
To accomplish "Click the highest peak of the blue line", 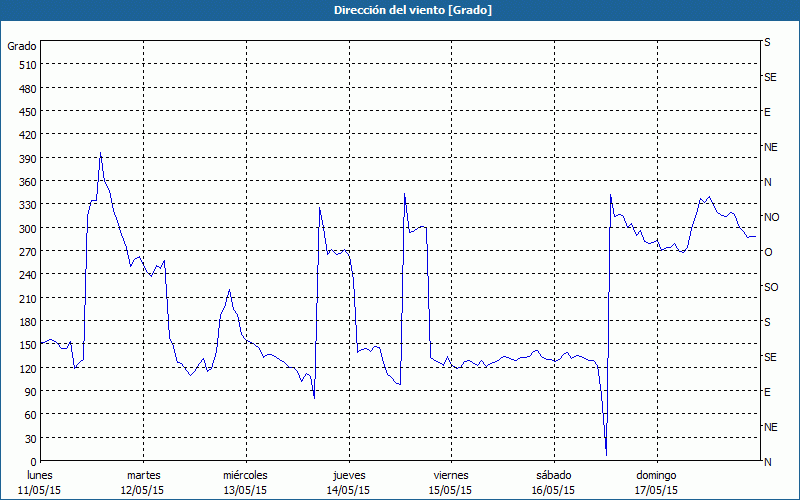I will (101, 153).
